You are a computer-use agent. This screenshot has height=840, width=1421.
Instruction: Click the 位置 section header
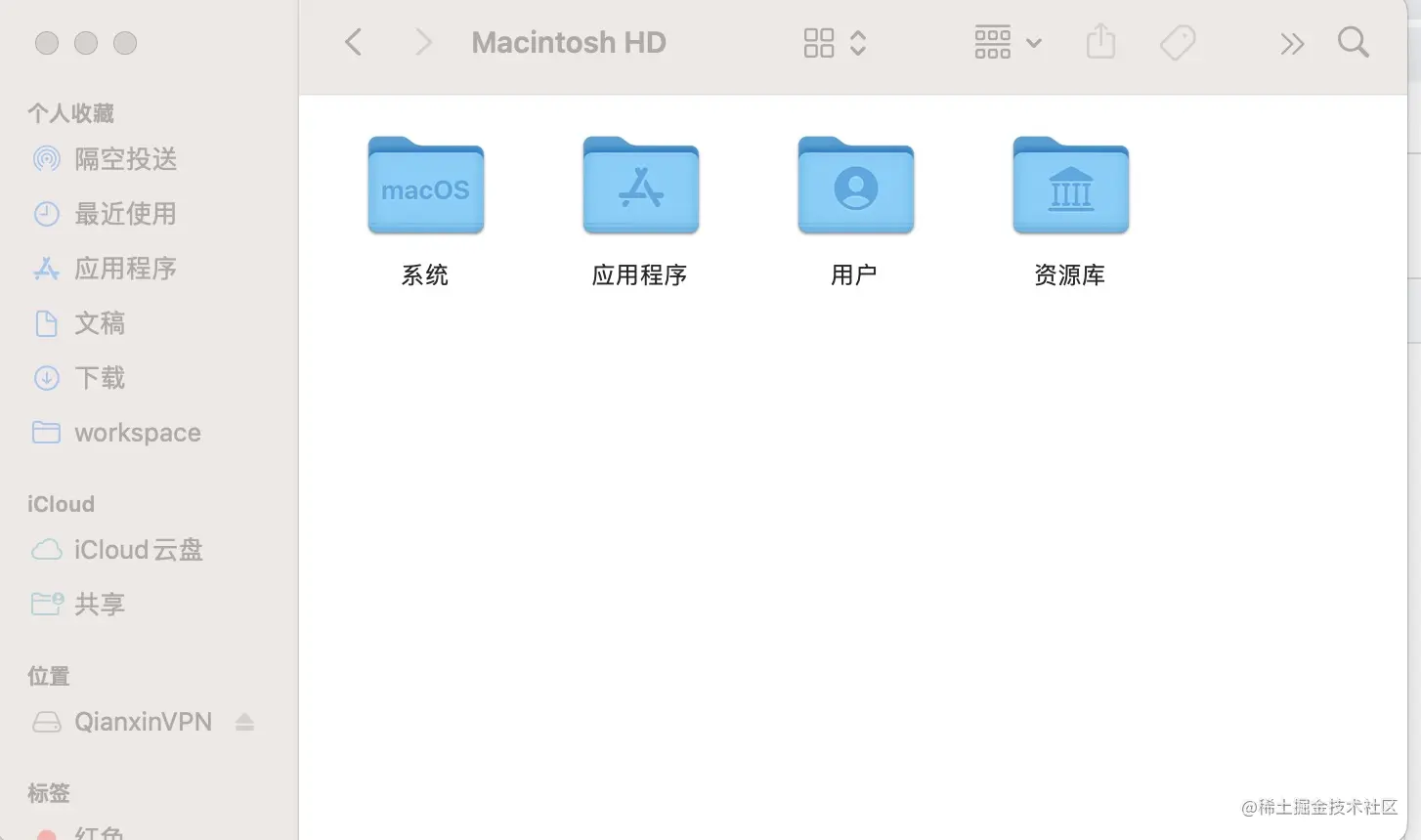coord(49,676)
